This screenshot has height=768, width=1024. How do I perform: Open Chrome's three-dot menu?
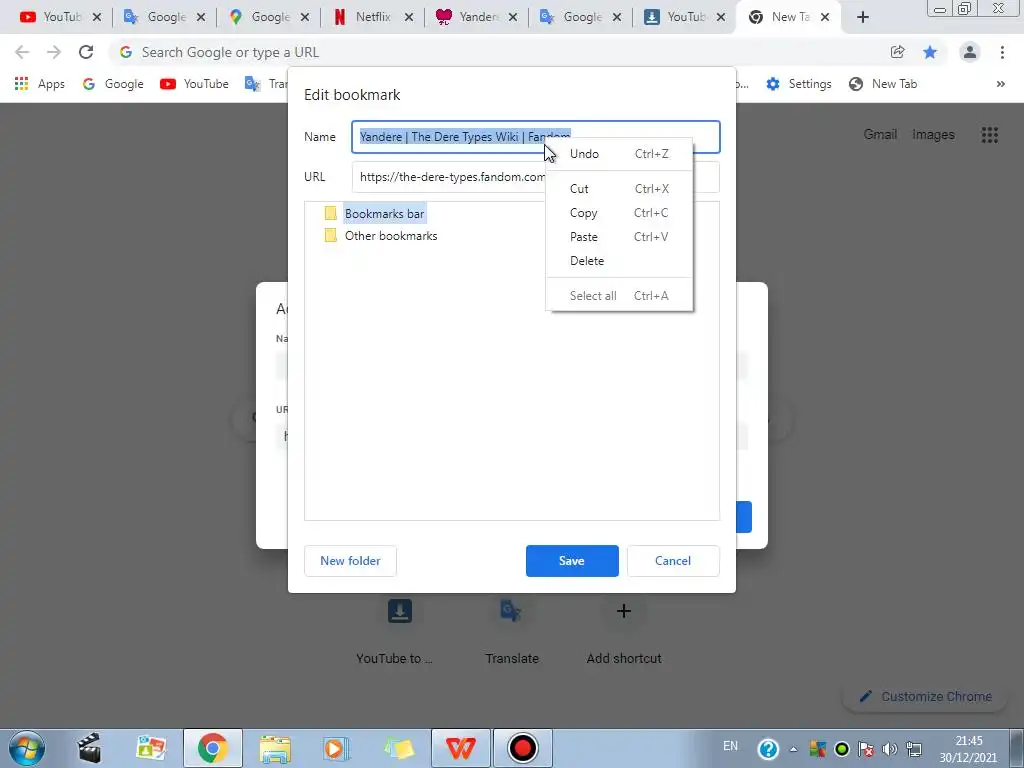(1002, 52)
